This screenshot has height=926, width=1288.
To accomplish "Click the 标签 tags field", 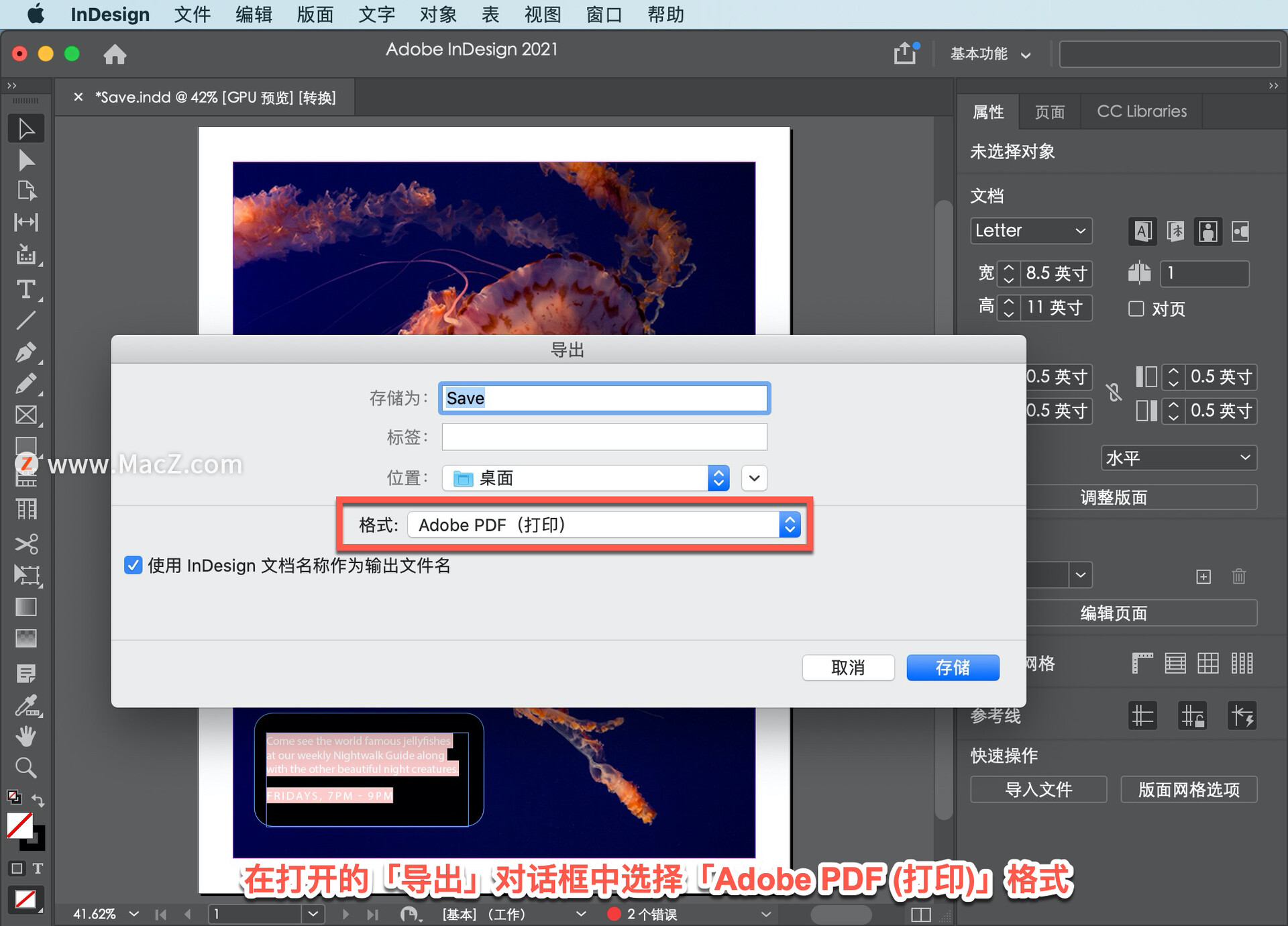I will (604, 437).
